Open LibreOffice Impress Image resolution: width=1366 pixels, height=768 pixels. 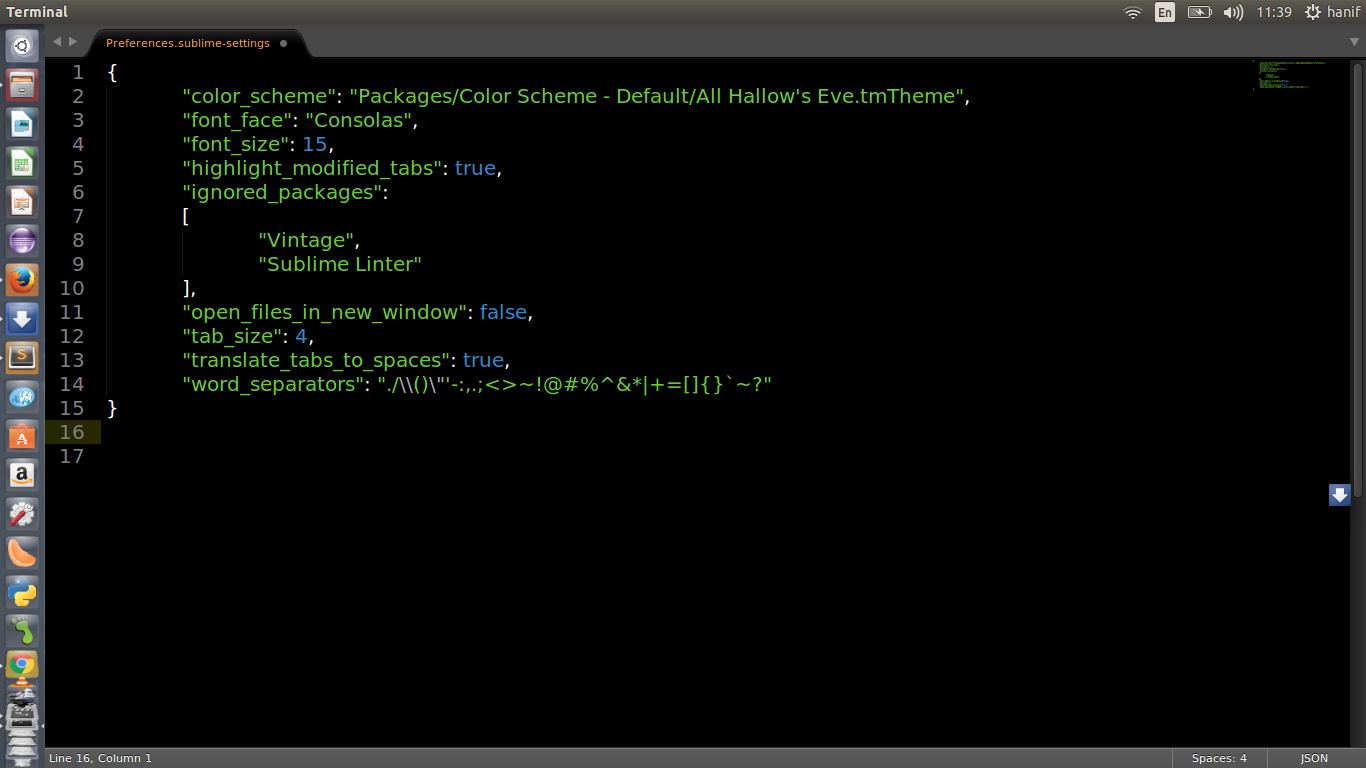pyautogui.click(x=22, y=201)
